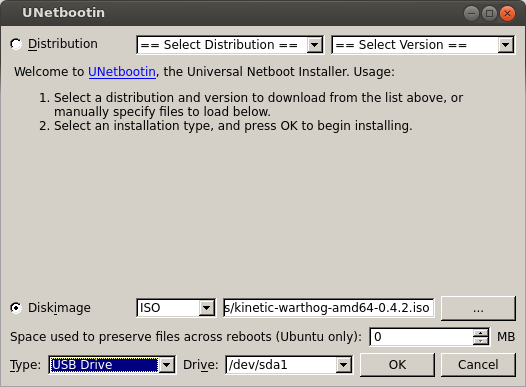The height and width of the screenshot is (387, 526).
Task: Maximize the UNetbootin window
Action: [x=489, y=14]
